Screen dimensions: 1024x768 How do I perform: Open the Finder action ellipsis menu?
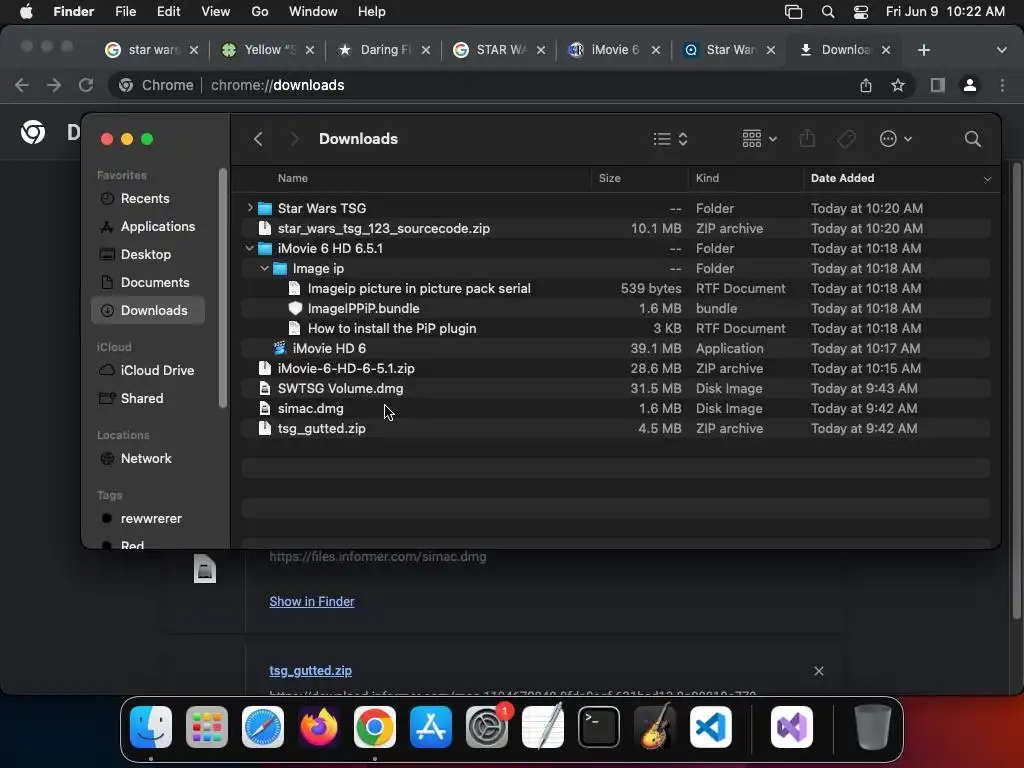coord(895,139)
